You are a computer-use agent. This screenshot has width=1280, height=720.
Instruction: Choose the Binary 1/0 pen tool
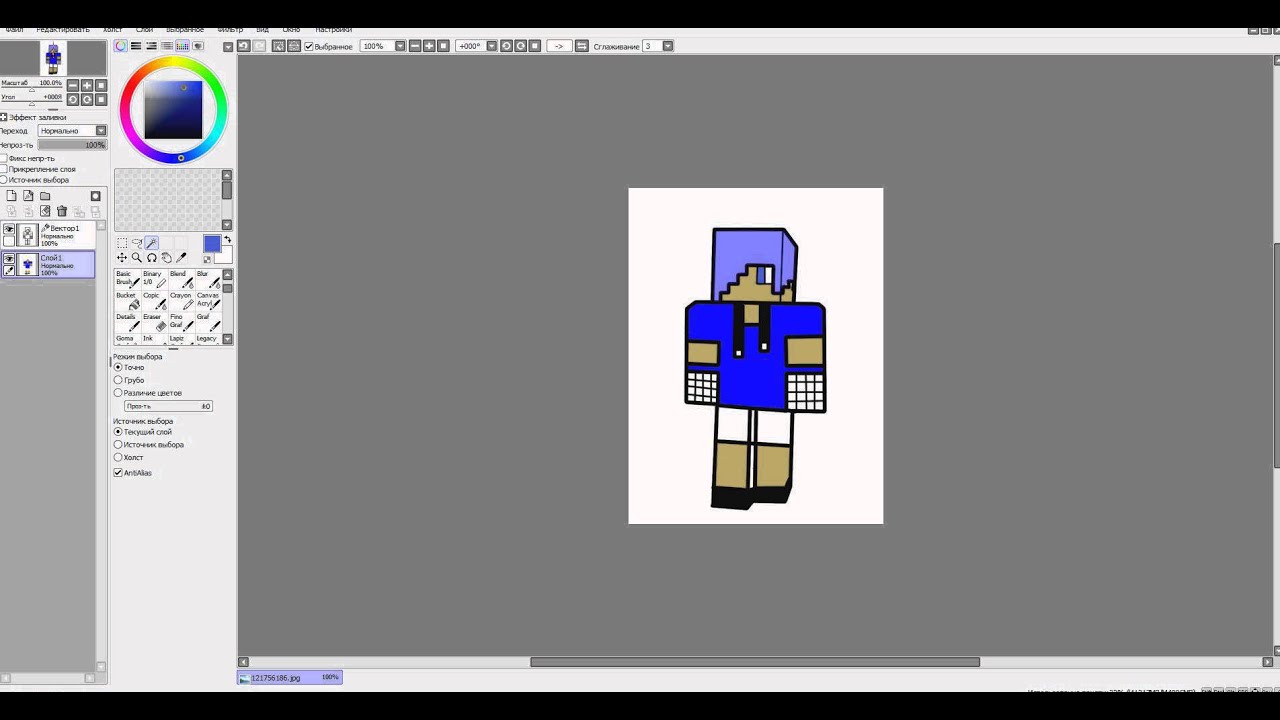(x=154, y=279)
